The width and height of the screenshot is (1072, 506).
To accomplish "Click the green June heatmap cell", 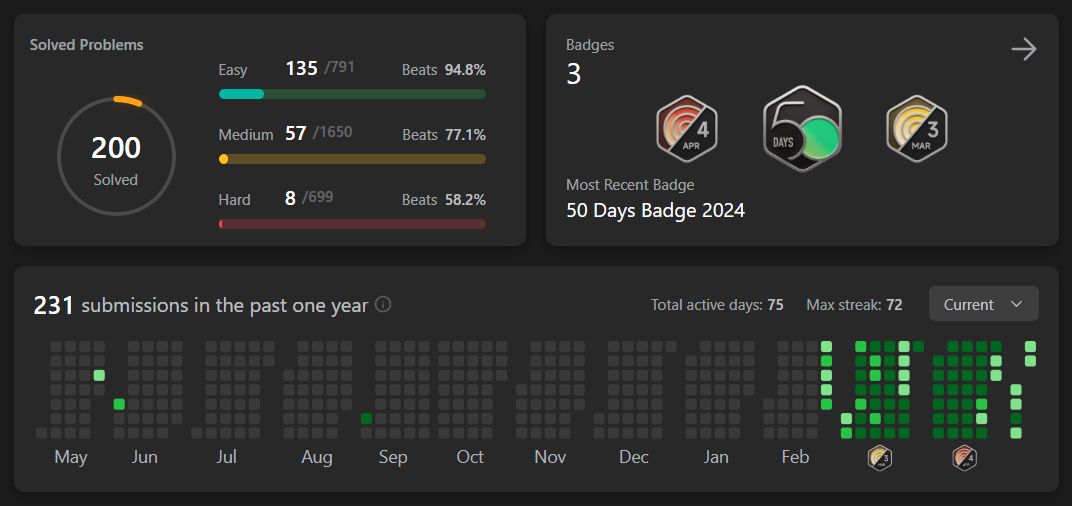I will tap(119, 404).
